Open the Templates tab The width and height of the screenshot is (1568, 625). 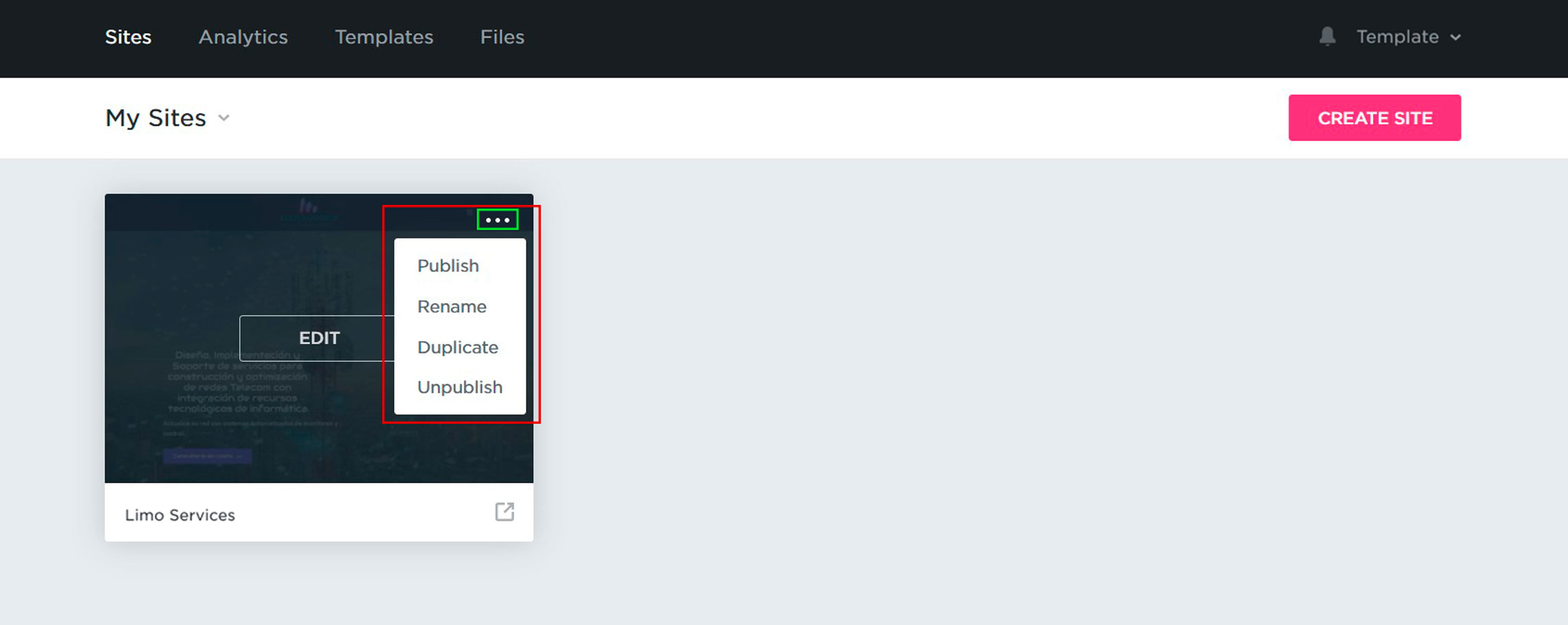(x=384, y=37)
